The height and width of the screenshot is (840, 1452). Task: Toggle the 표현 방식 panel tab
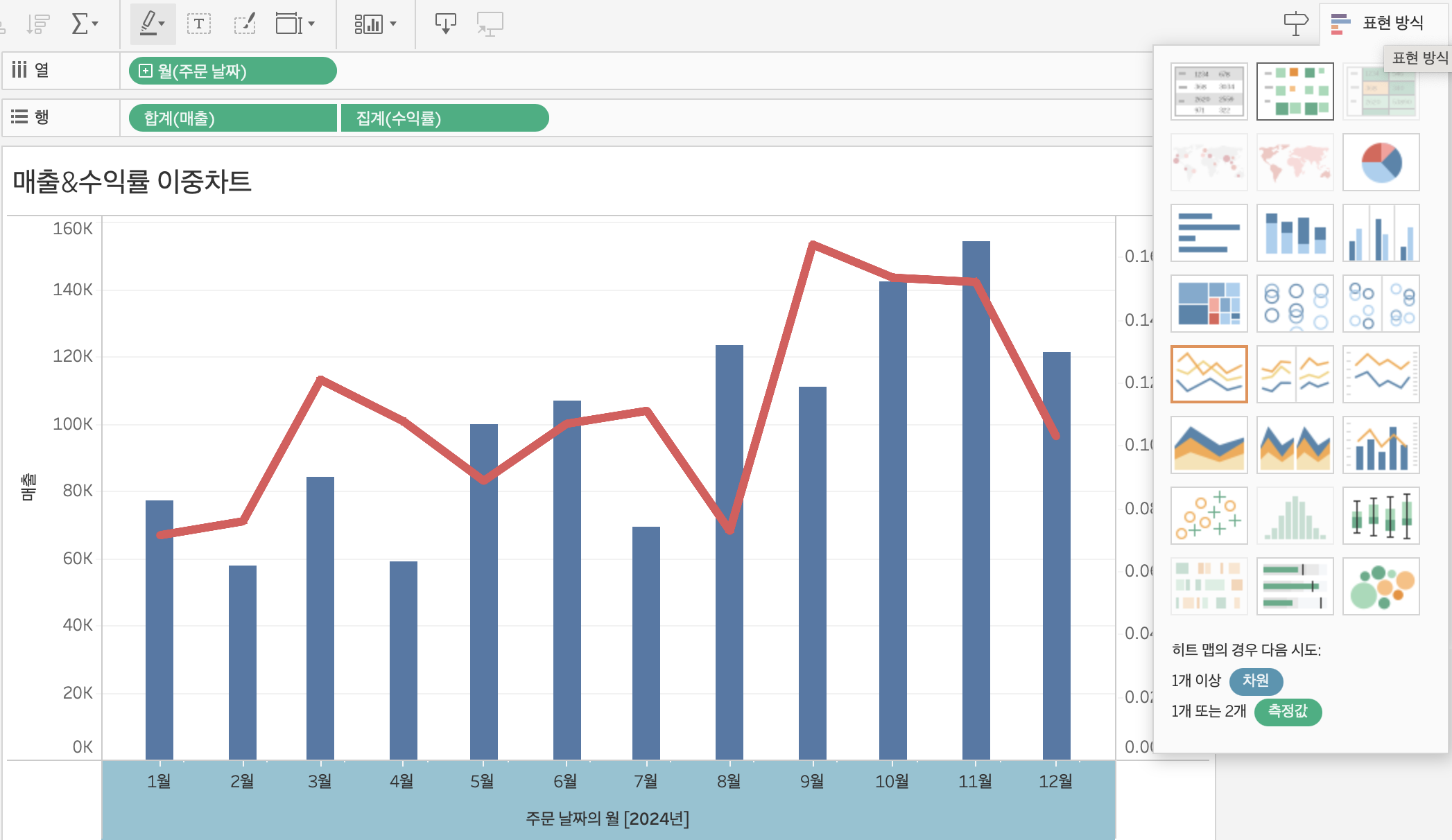1378,23
